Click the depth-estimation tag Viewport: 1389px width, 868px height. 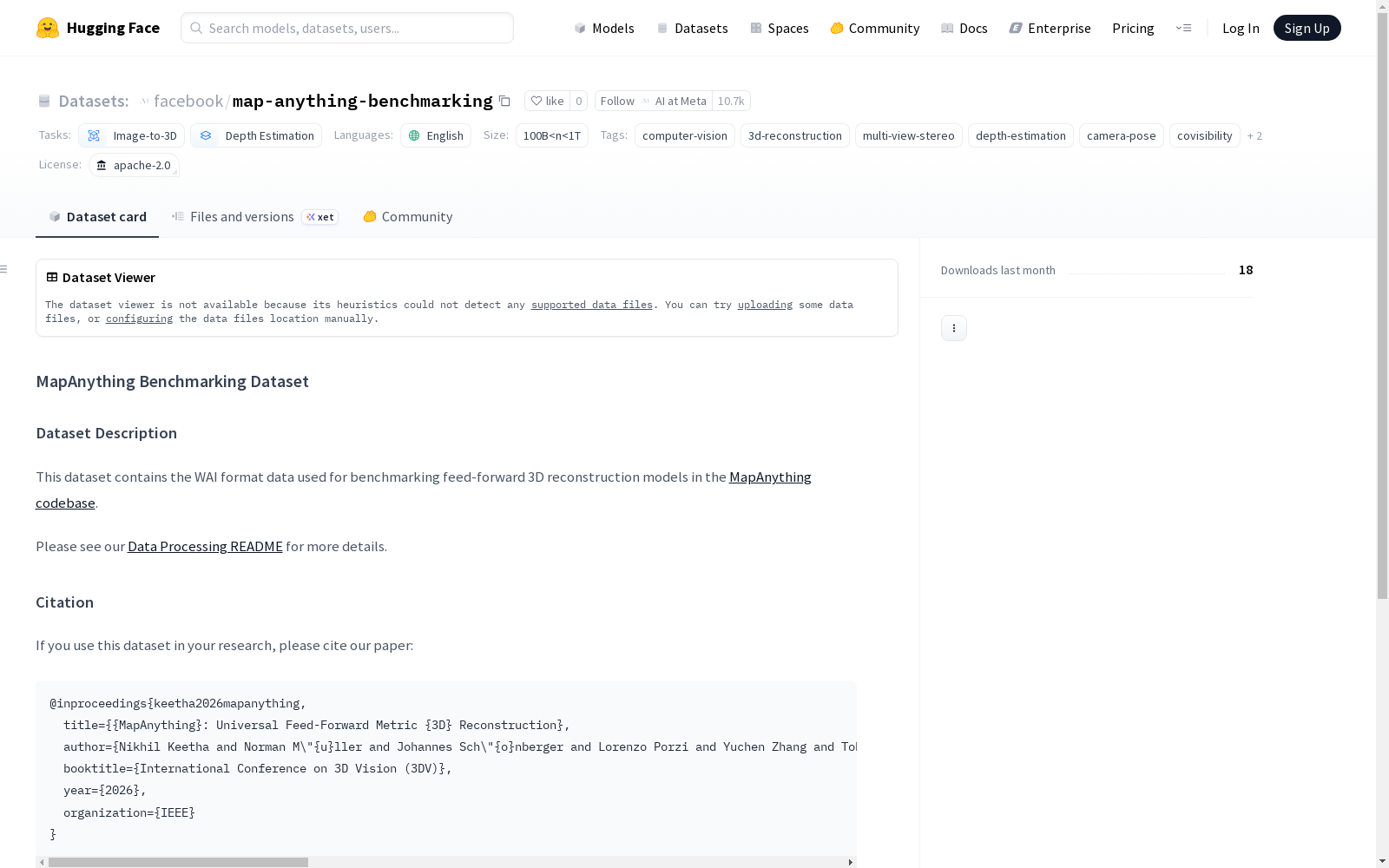(1021, 135)
